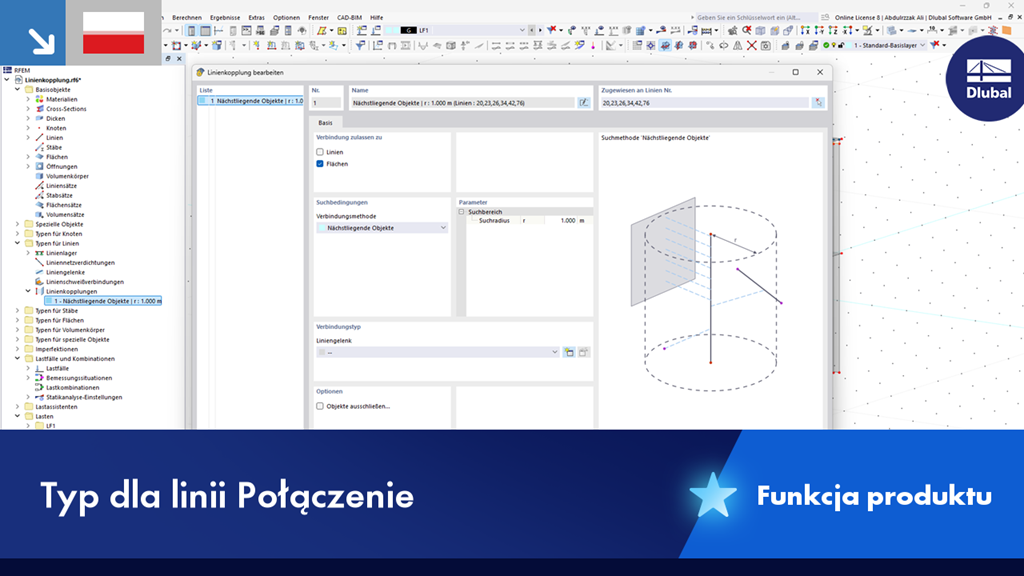This screenshot has height=576, width=1024.
Task: Click the Volumenkörper icon in the tree
Action: pos(39,176)
